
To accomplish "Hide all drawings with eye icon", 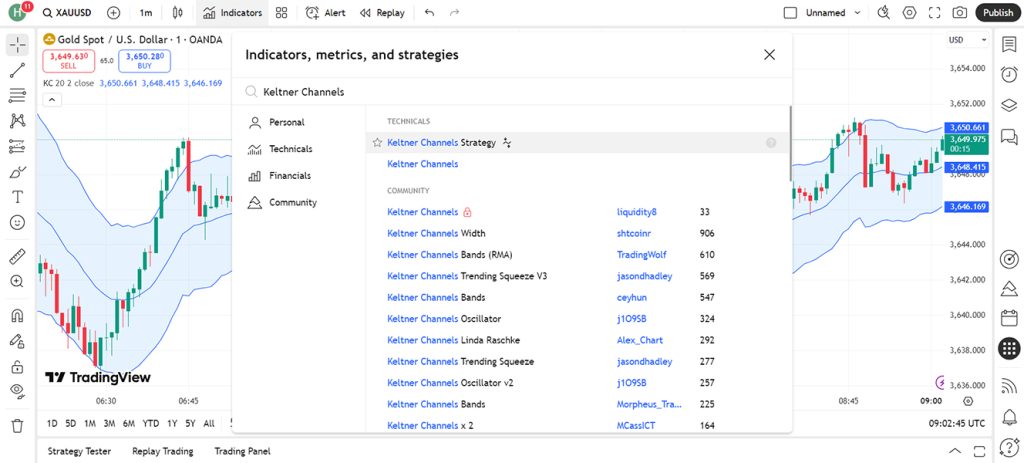I will pyautogui.click(x=18, y=391).
